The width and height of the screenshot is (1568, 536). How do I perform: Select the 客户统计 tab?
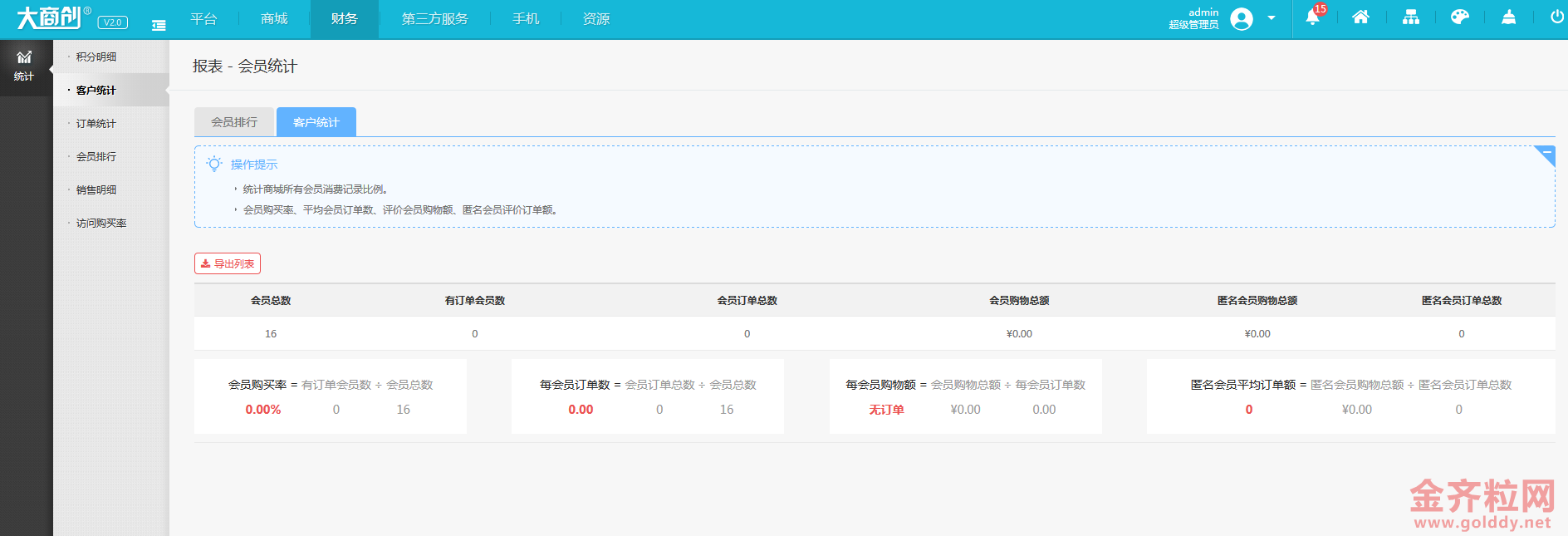click(x=316, y=122)
